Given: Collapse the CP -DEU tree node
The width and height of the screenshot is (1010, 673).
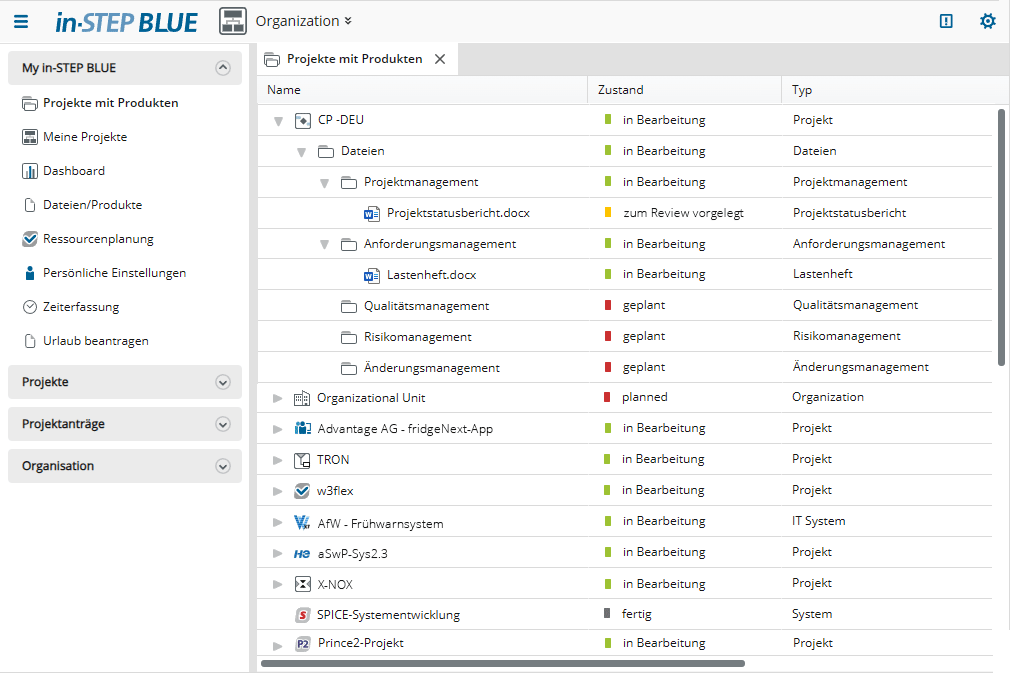Looking at the screenshot, I should 279,121.
